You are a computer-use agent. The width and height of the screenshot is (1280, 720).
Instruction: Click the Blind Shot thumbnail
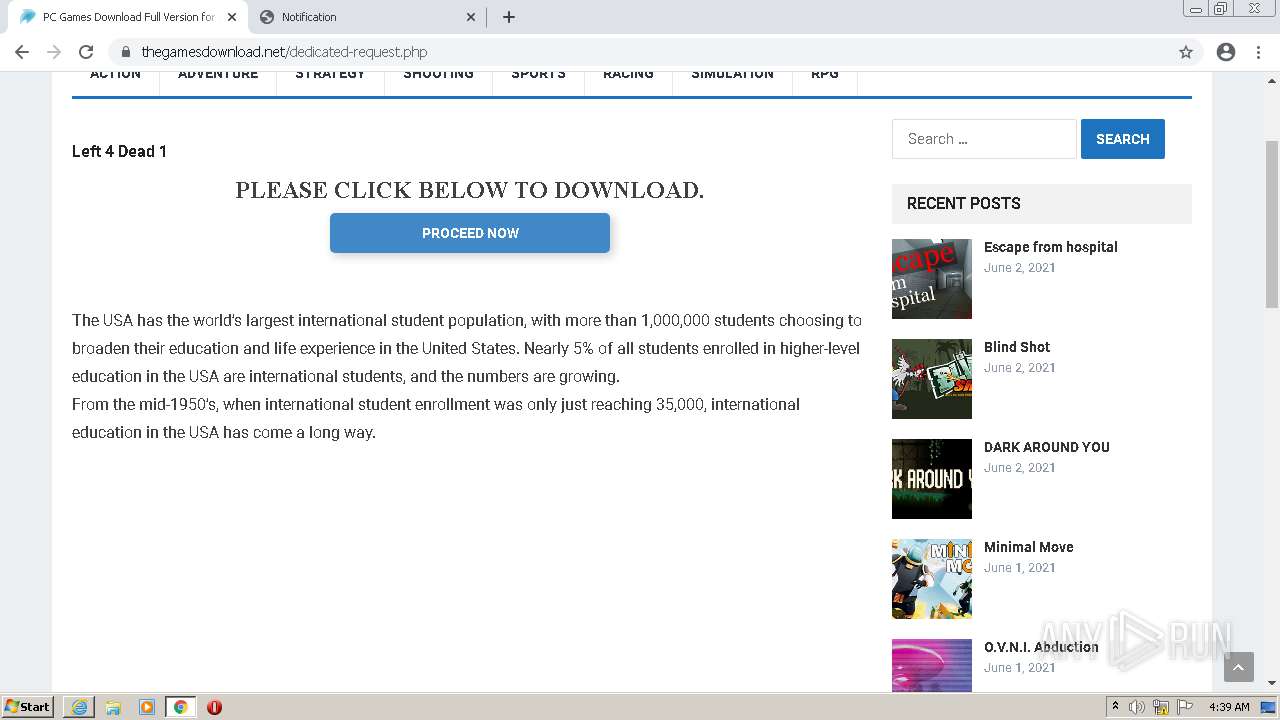pos(932,379)
